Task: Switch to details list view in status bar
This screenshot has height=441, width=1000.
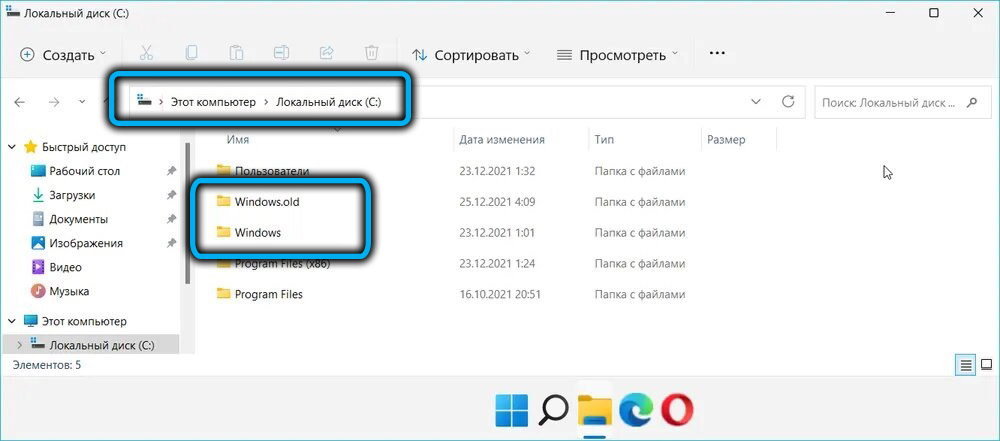Action: (966, 366)
